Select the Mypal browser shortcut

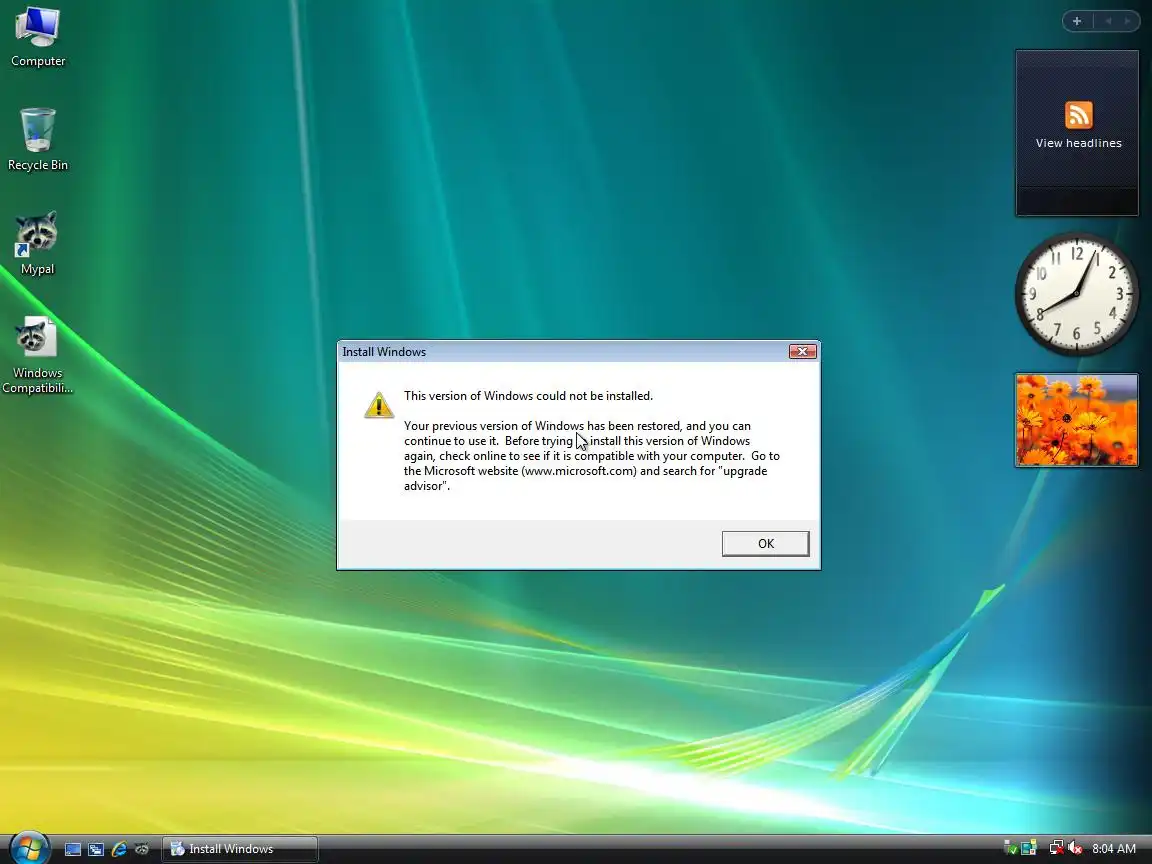[x=37, y=244]
